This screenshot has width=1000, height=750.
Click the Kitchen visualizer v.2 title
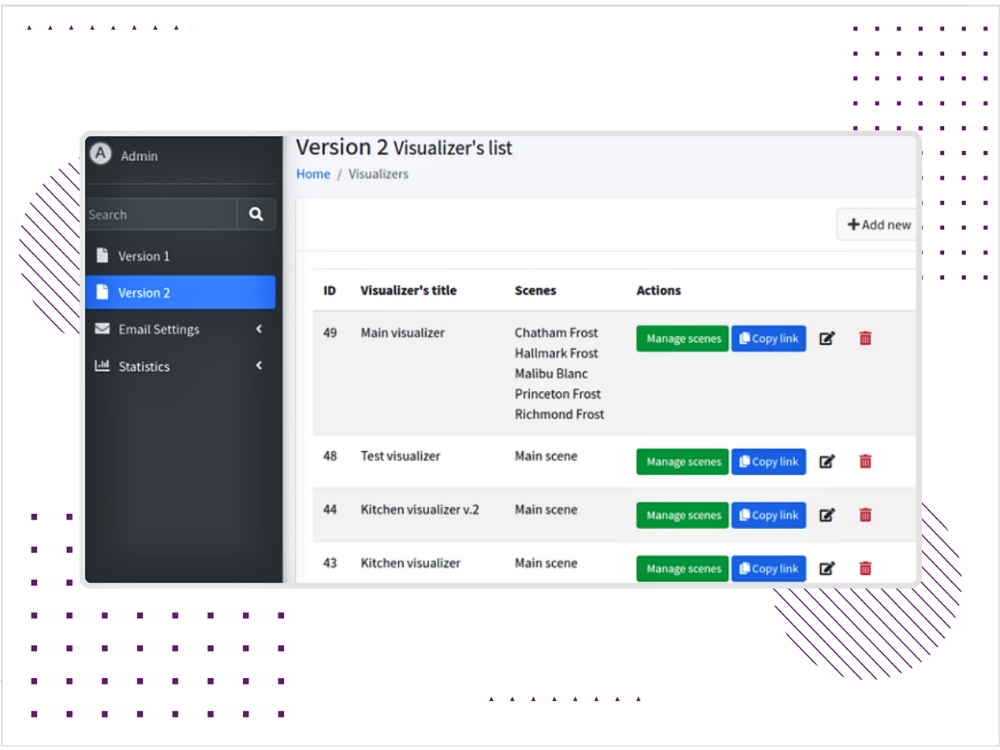pyautogui.click(x=420, y=510)
